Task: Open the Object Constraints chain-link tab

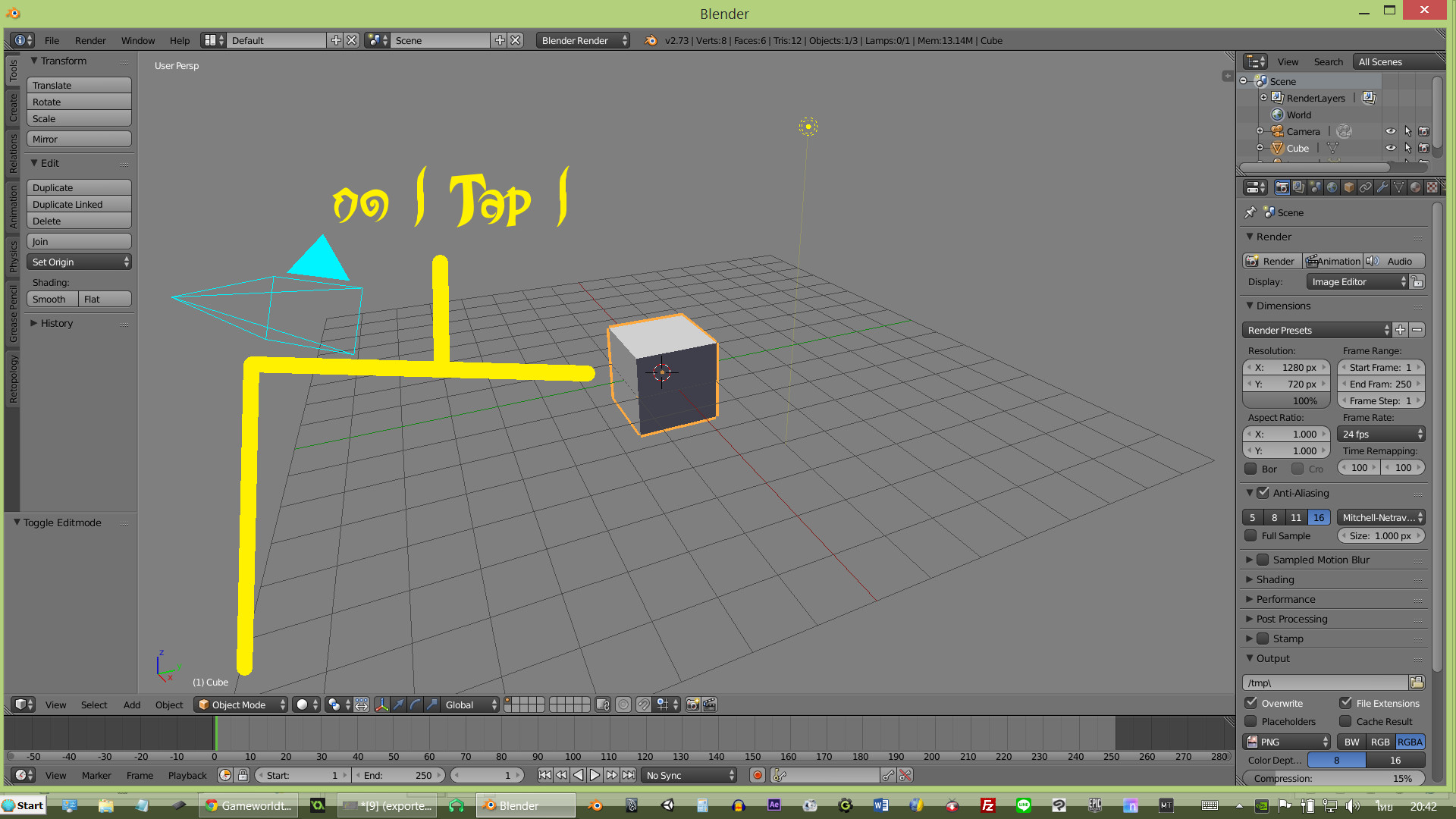Action: (1366, 187)
